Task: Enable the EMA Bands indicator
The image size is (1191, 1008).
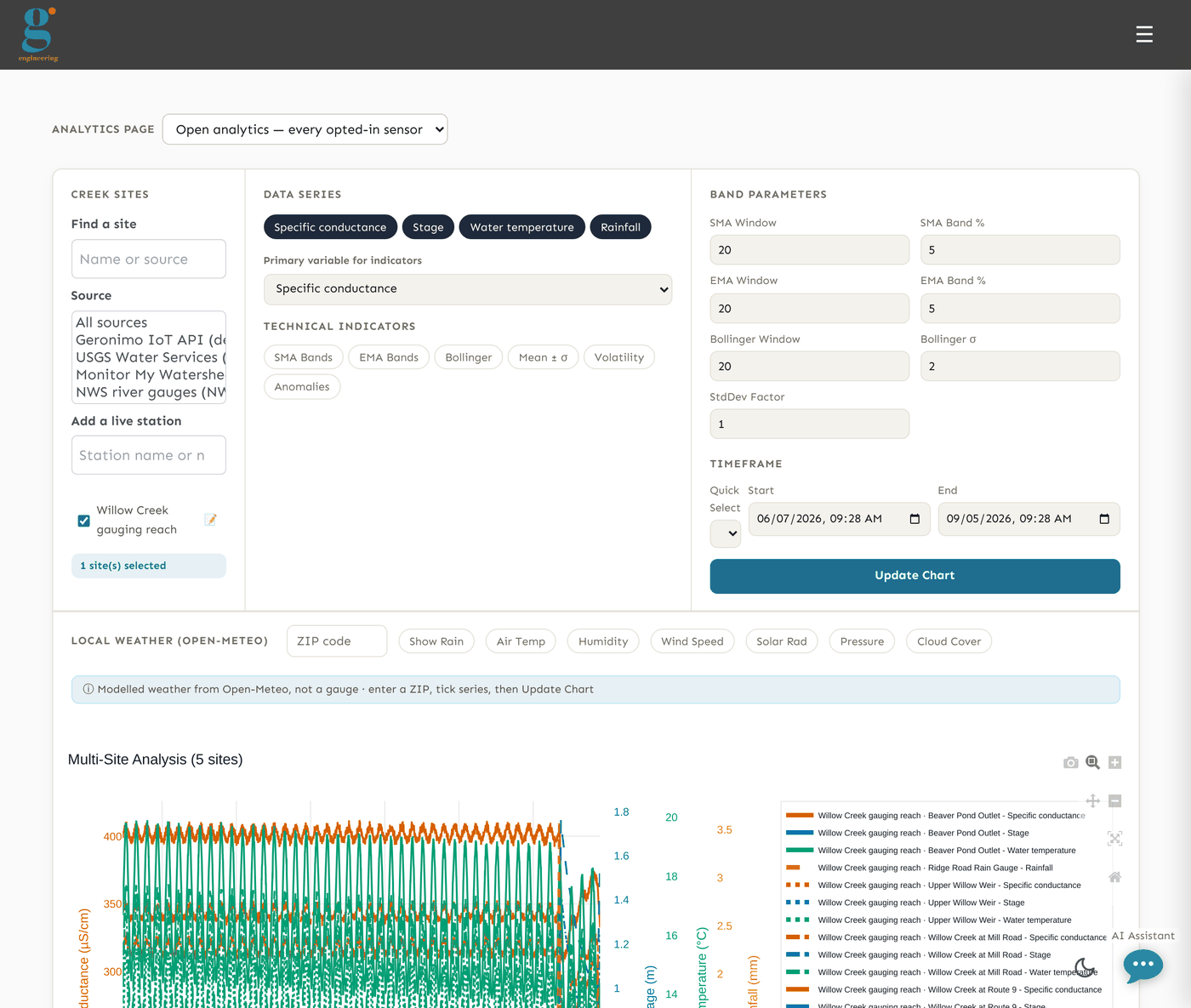Action: (x=389, y=357)
